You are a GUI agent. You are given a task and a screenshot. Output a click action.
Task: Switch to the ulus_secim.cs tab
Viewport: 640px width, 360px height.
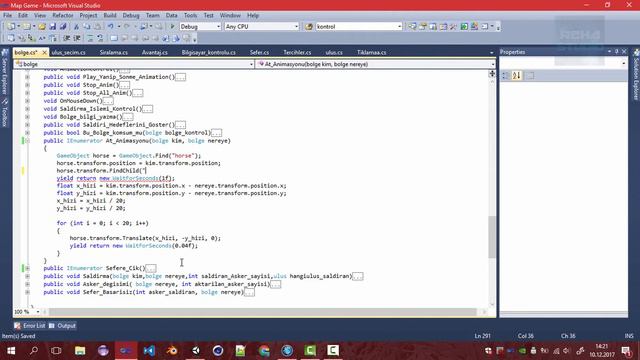click(68, 53)
